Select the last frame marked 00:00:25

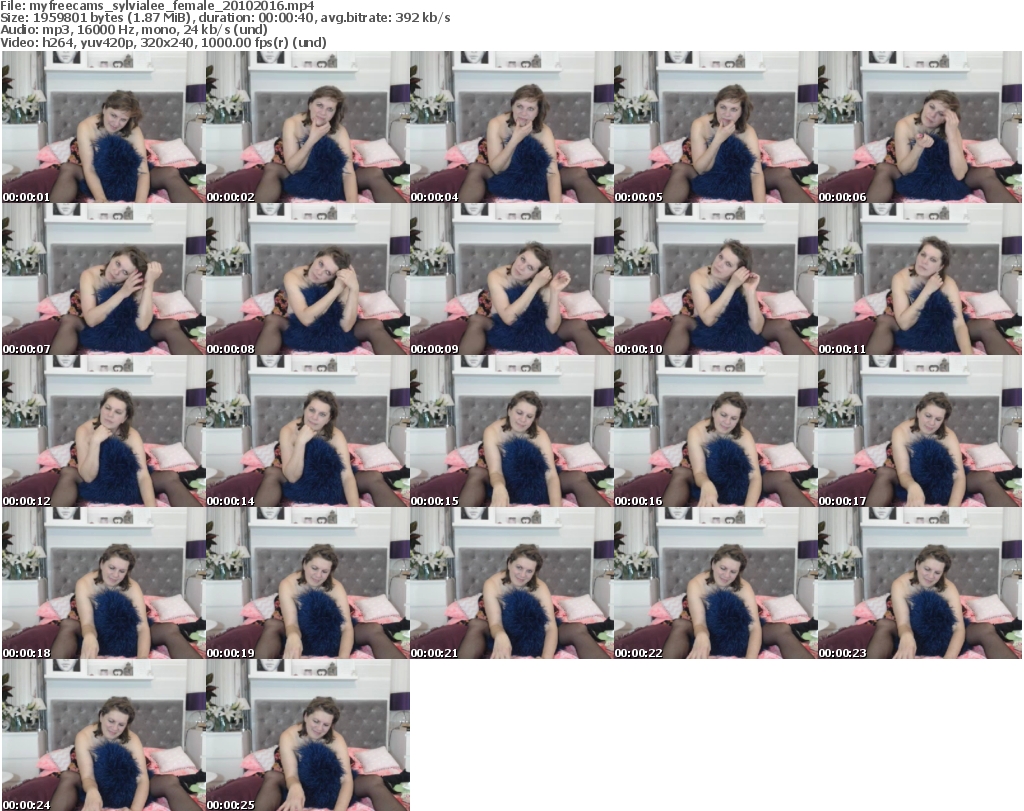click(x=308, y=735)
